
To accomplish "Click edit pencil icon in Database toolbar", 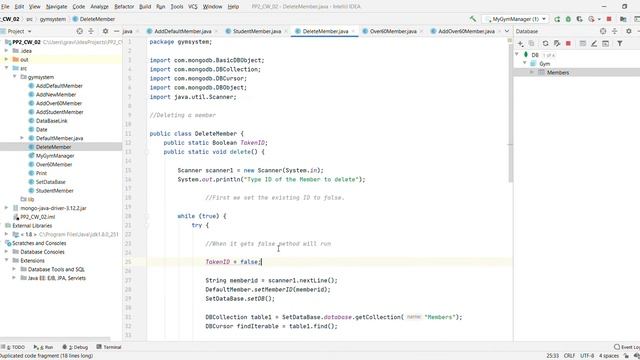I will pos(594,43).
